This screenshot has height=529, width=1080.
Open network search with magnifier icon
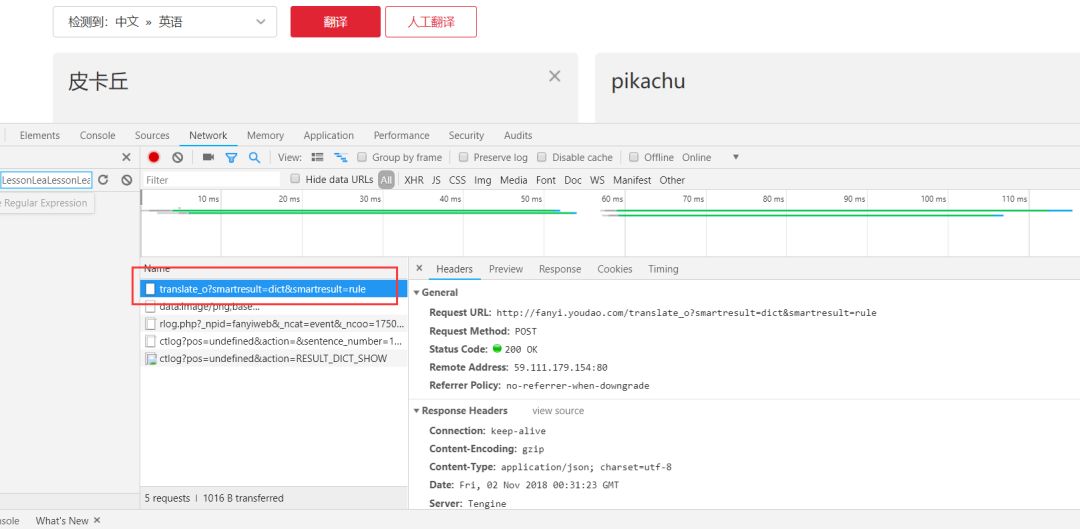(254, 157)
